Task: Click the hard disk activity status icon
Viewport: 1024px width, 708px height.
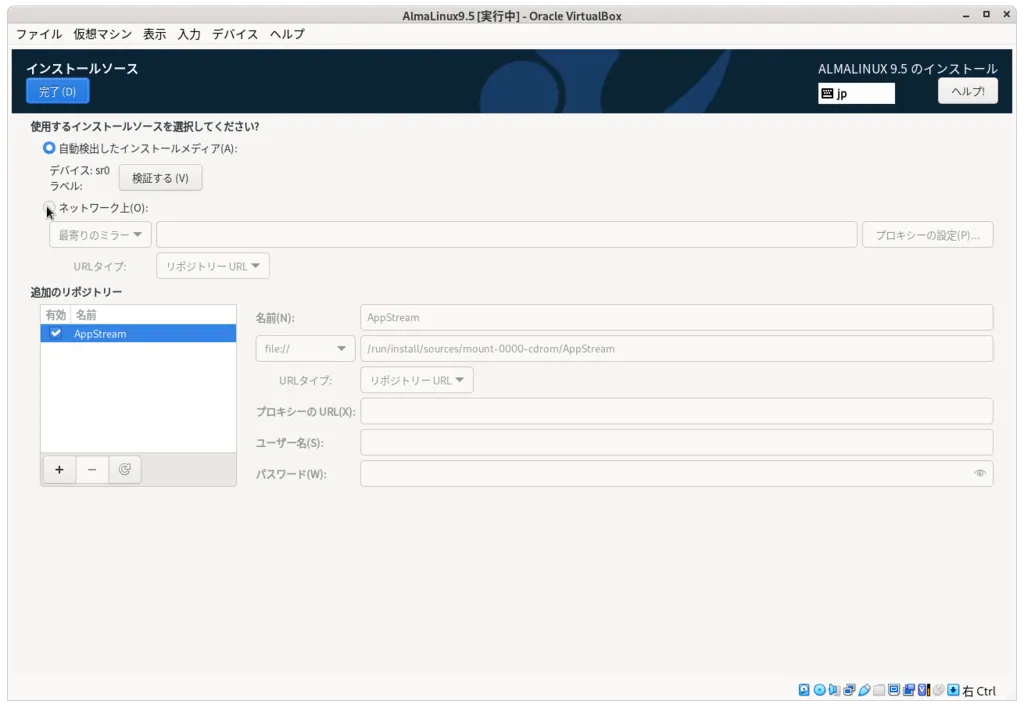Action: point(804,690)
